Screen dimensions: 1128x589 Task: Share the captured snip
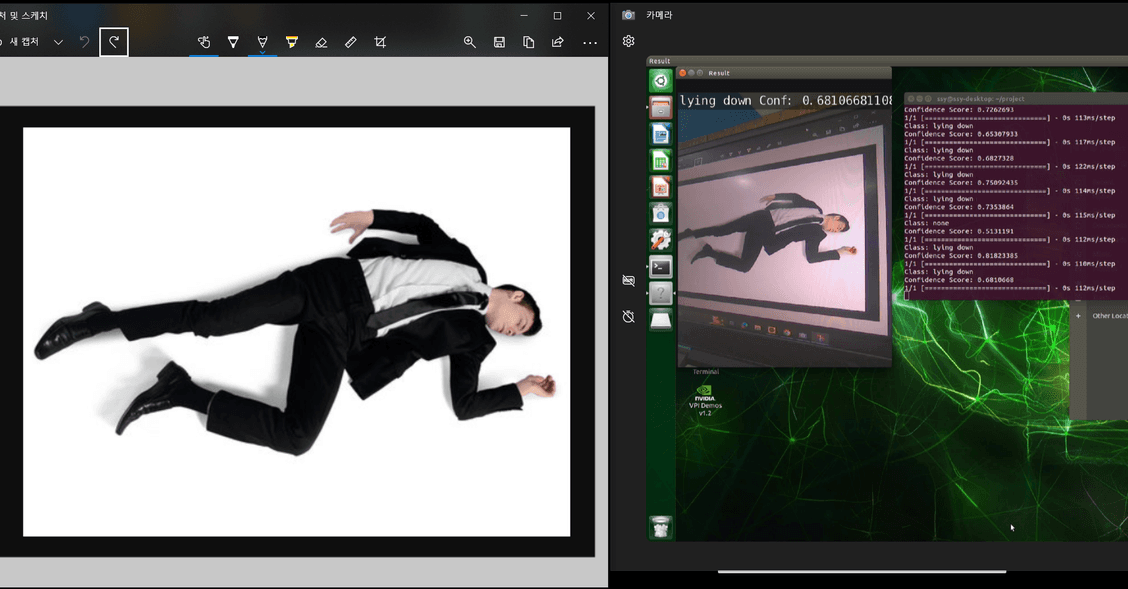pyautogui.click(x=558, y=42)
